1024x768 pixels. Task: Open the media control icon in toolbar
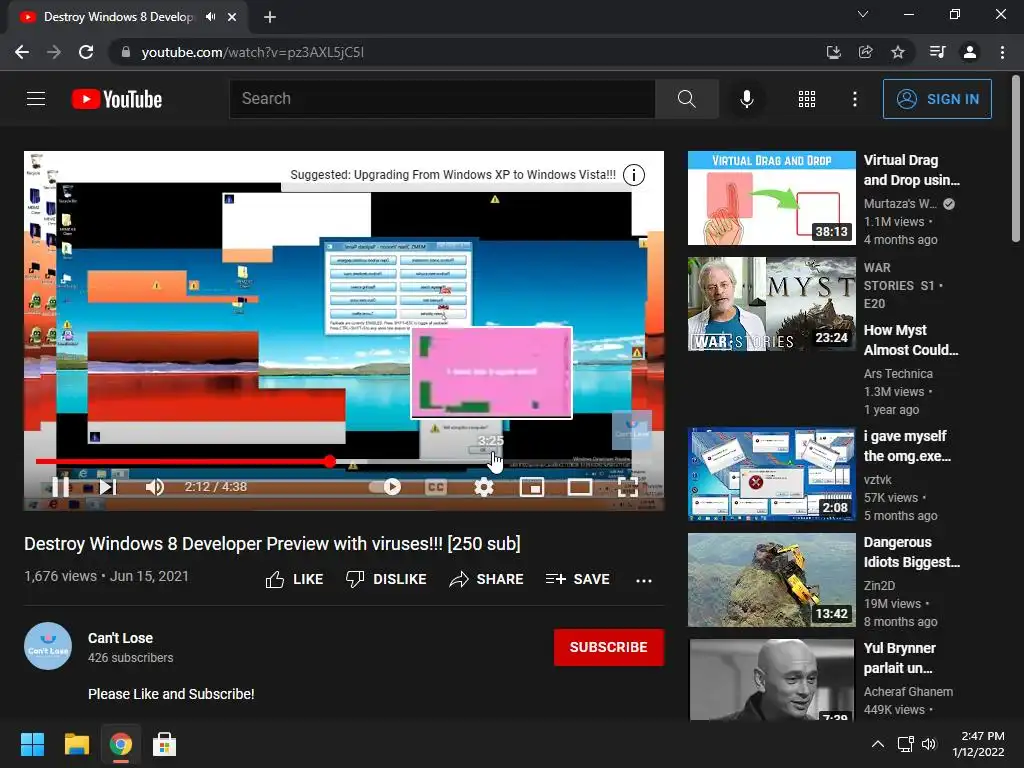pos(937,52)
